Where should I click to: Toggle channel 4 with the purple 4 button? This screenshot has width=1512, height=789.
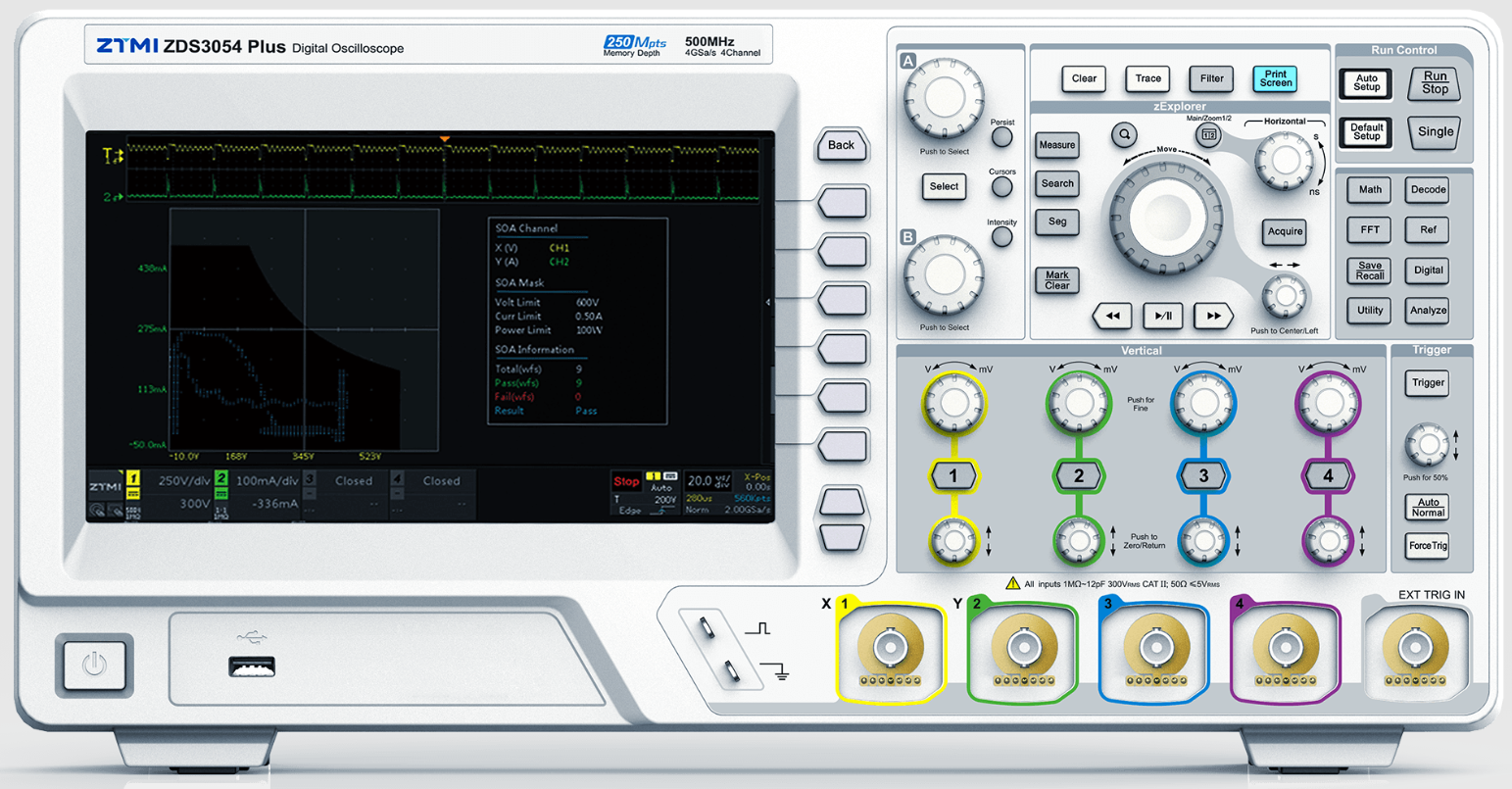click(1328, 476)
